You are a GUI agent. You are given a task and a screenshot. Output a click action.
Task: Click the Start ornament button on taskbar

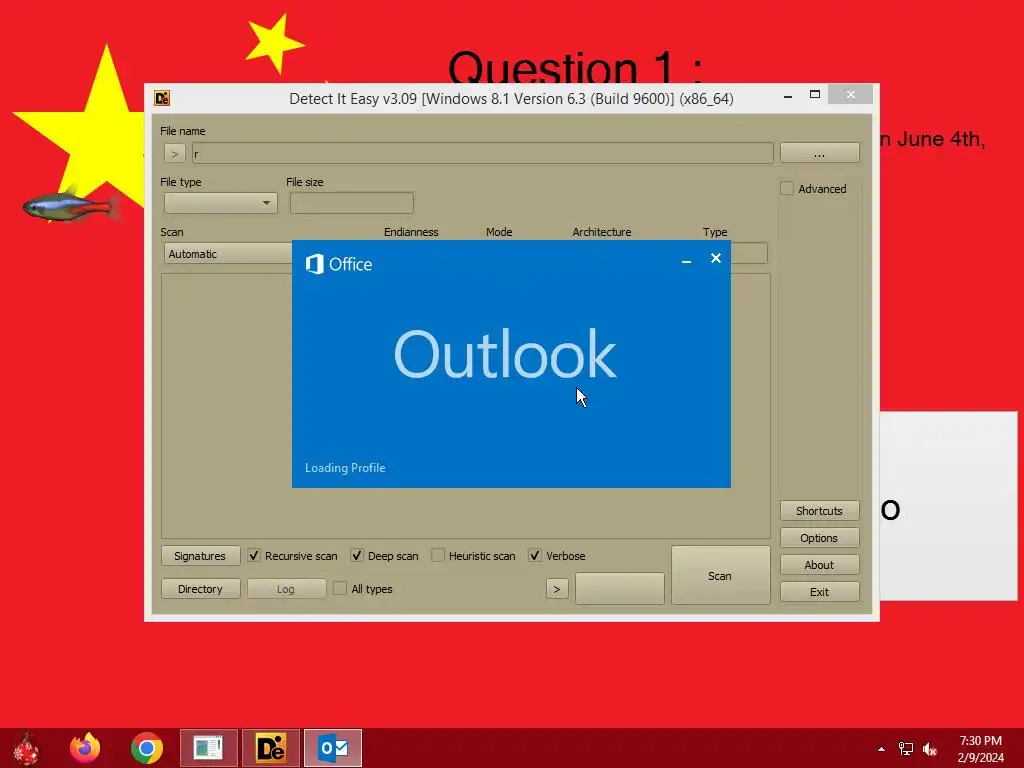pos(26,748)
